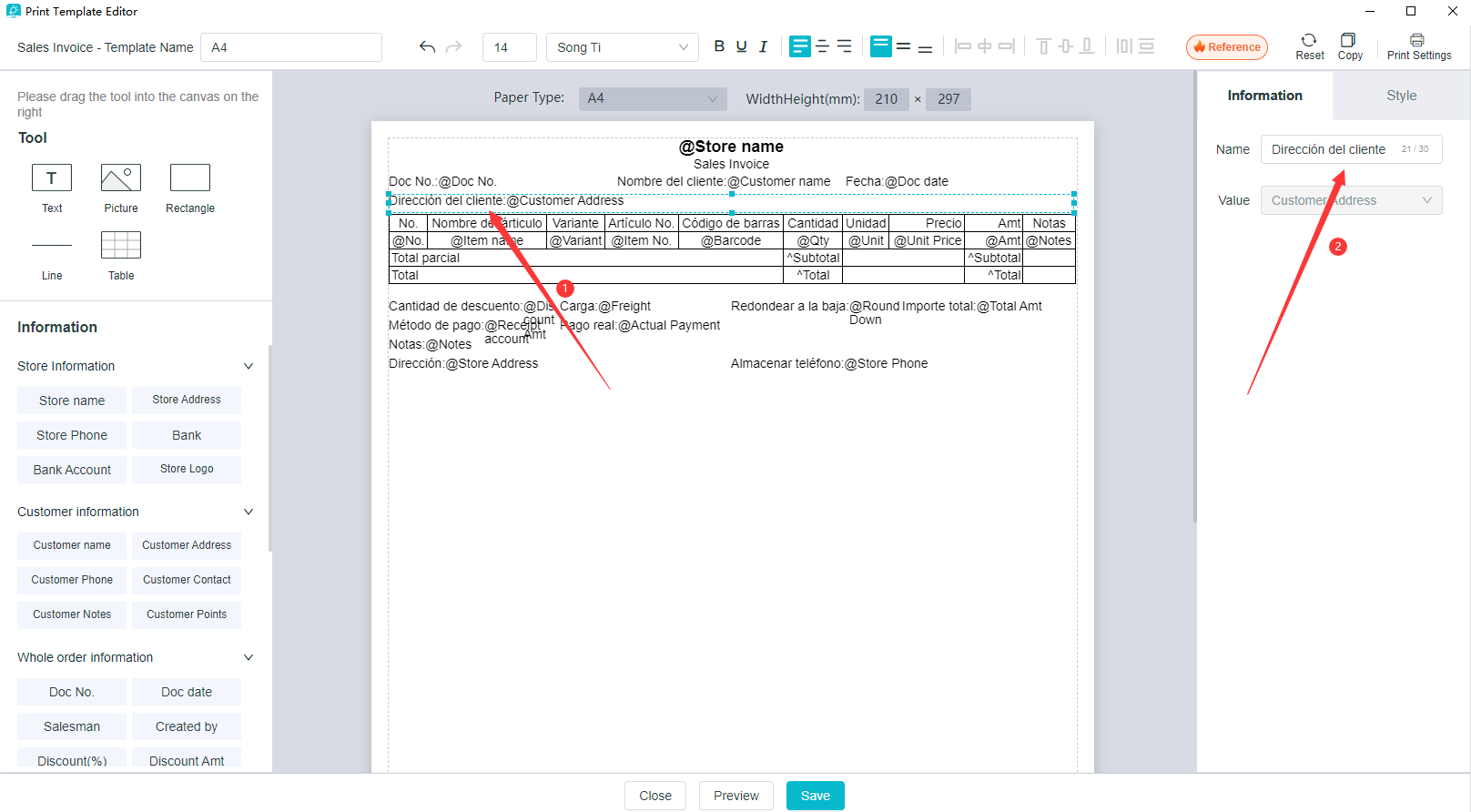Collapse the Store Information section
This screenshot has height=812, width=1471.
(x=249, y=366)
